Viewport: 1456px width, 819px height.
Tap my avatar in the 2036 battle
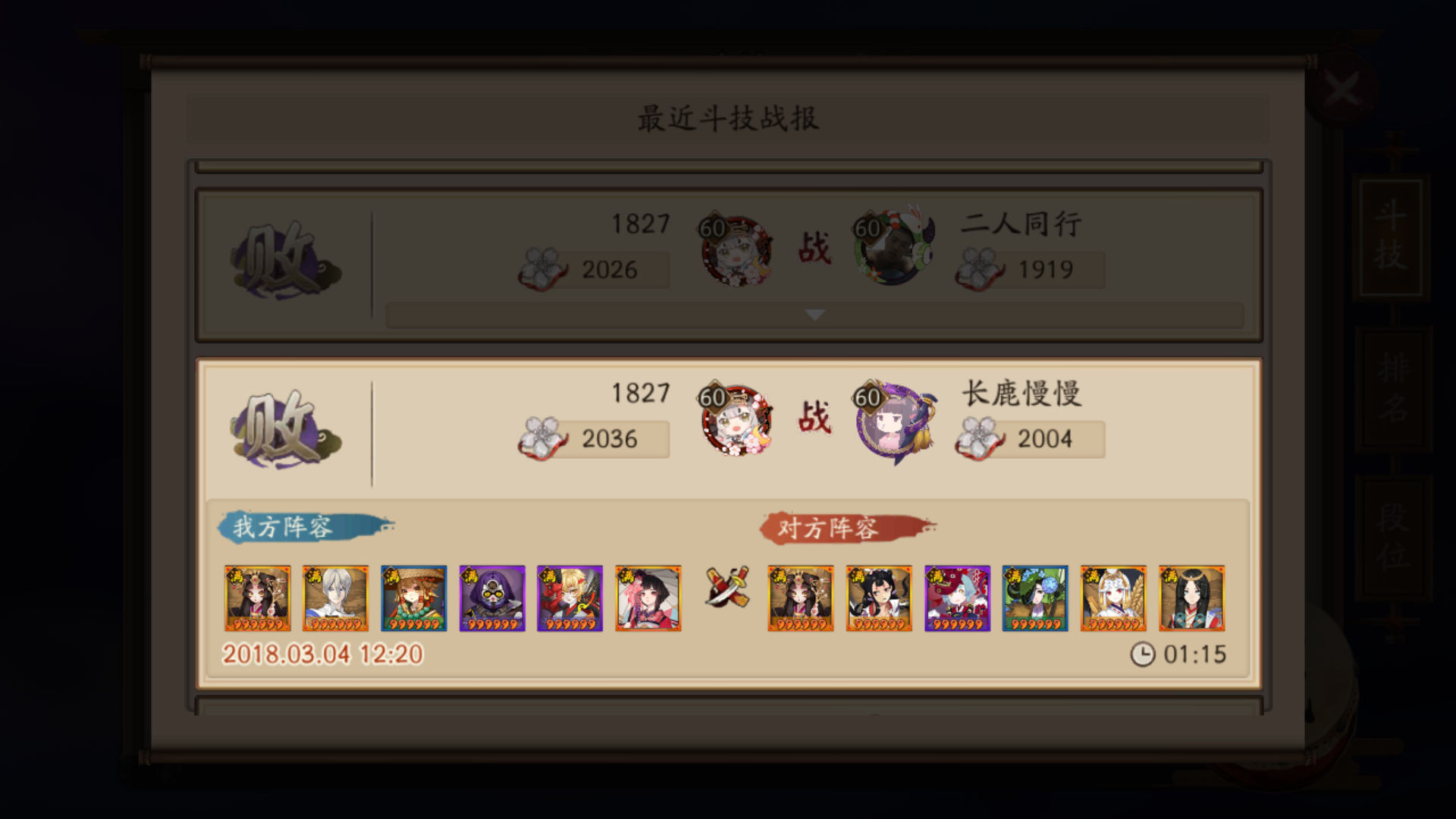tap(736, 419)
